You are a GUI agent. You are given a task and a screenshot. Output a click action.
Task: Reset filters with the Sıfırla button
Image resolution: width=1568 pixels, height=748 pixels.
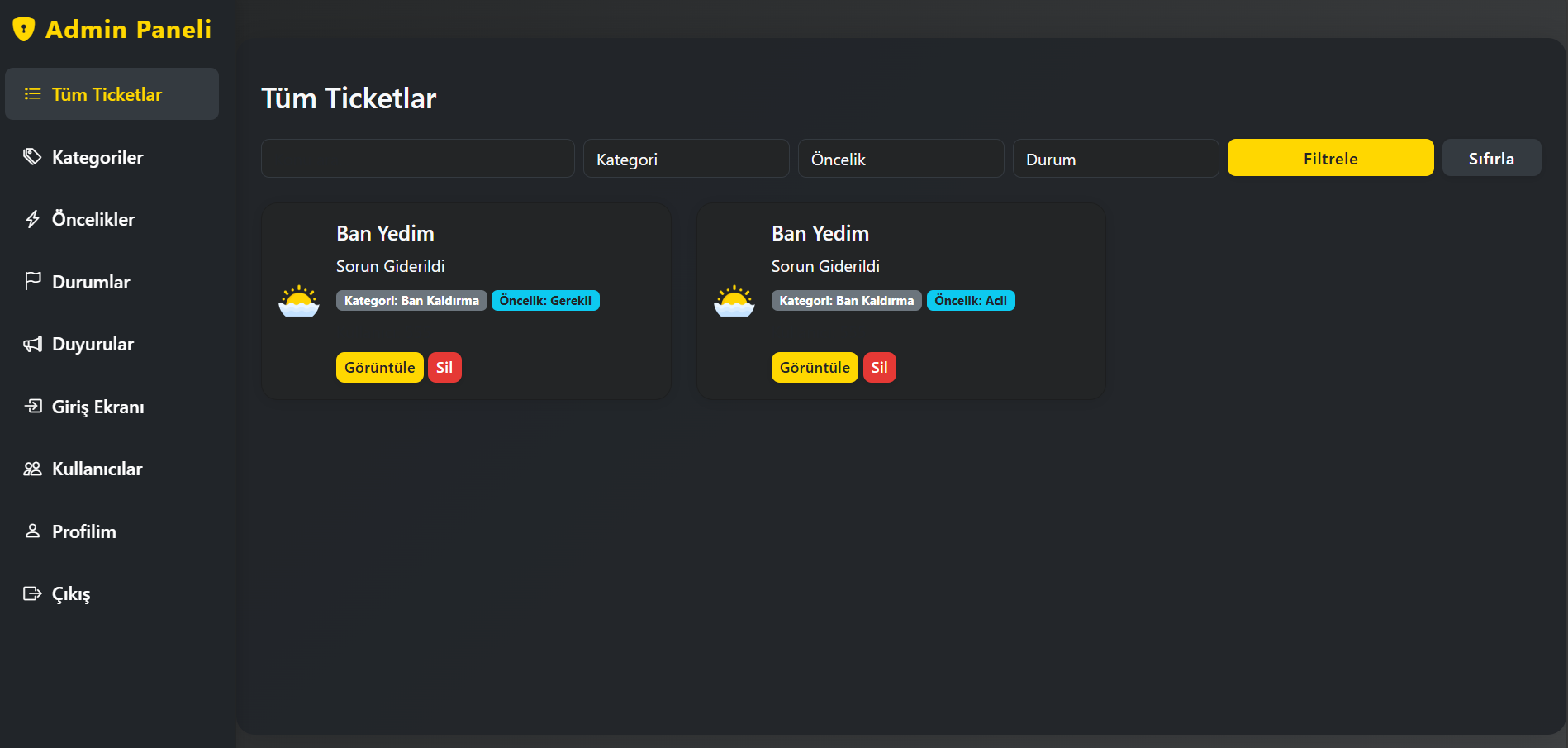[x=1492, y=158]
